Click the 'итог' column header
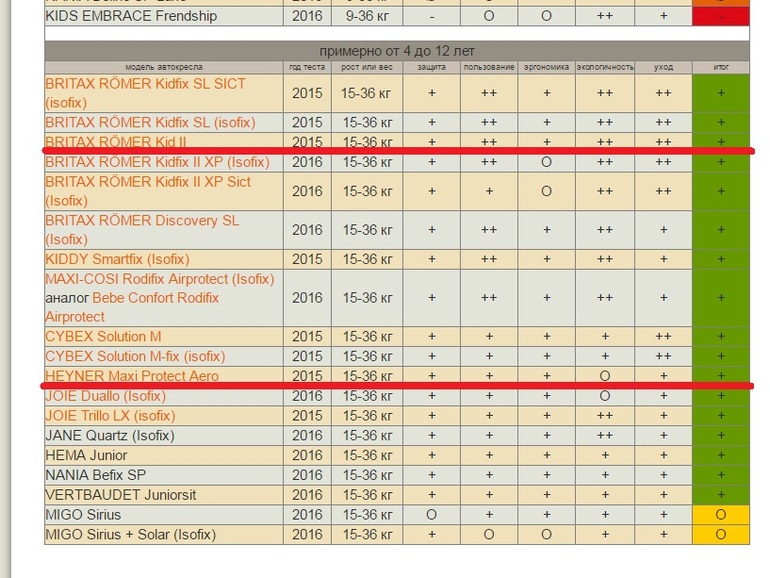The width and height of the screenshot is (770, 578). tap(720, 67)
